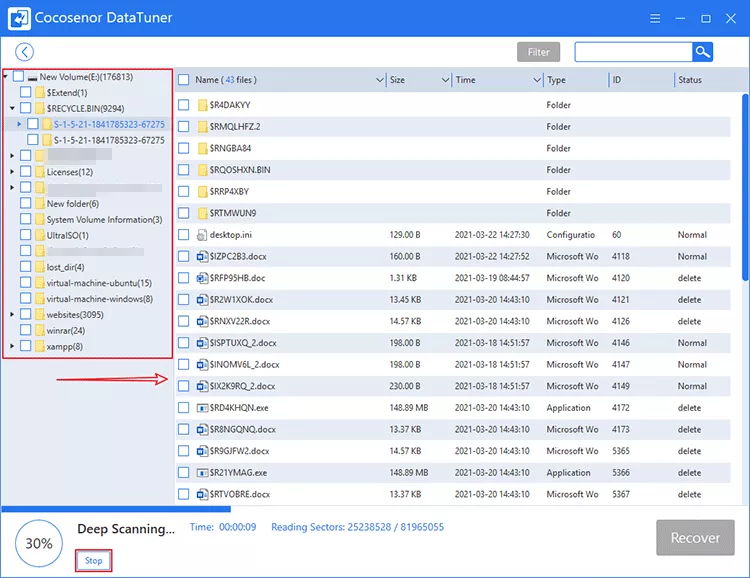Viewport: 750px width, 578px height.
Task: Open the Time column dropdown arrow
Action: tap(537, 80)
